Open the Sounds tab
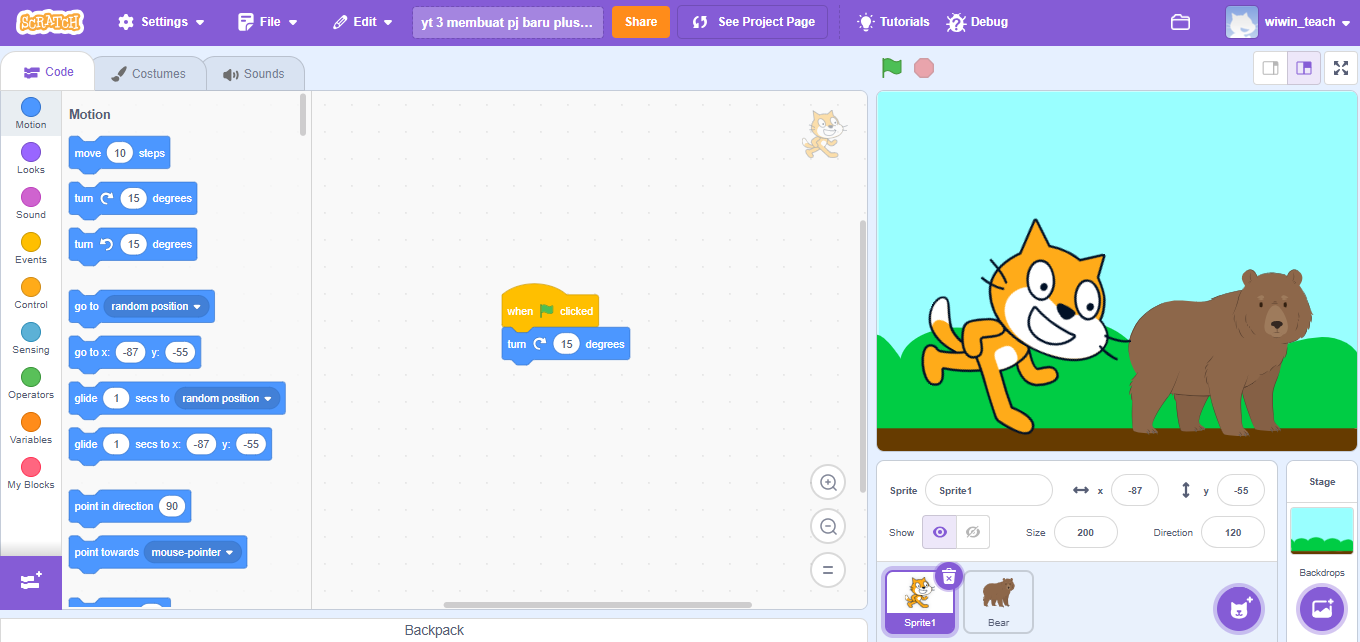The image size is (1360, 642). 254,73
